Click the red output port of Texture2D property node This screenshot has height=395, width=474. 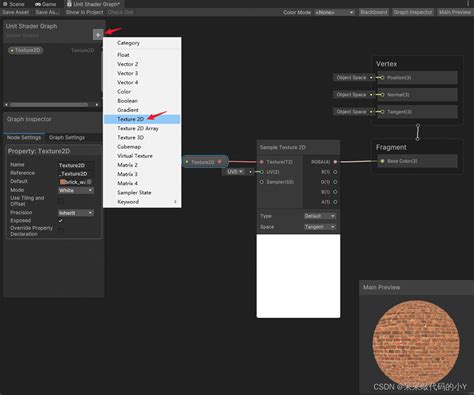click(x=219, y=162)
